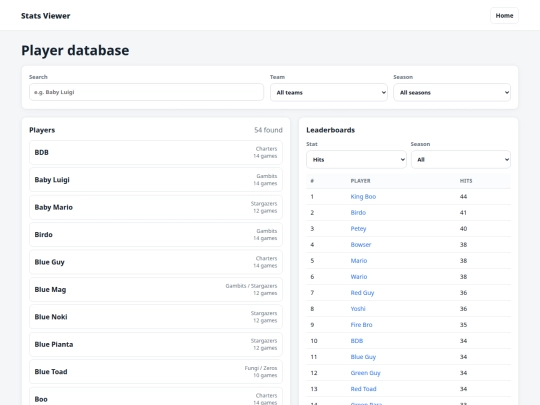
Task: Follow the Red Guy leaderboard link
Action: [x=362, y=293]
